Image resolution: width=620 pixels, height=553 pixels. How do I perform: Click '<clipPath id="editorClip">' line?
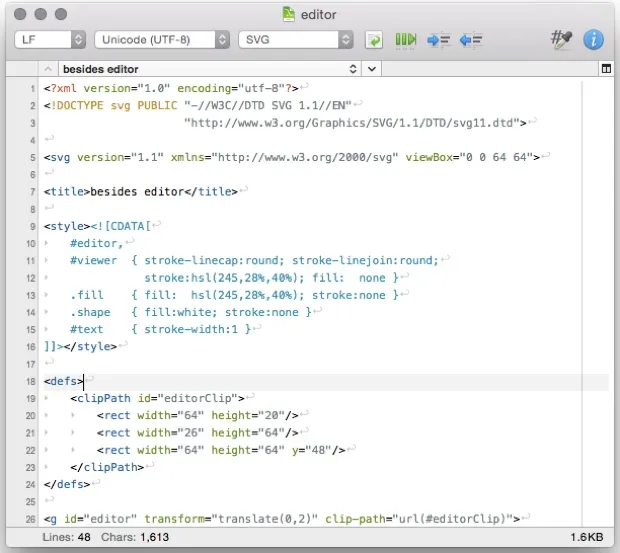tap(157, 398)
